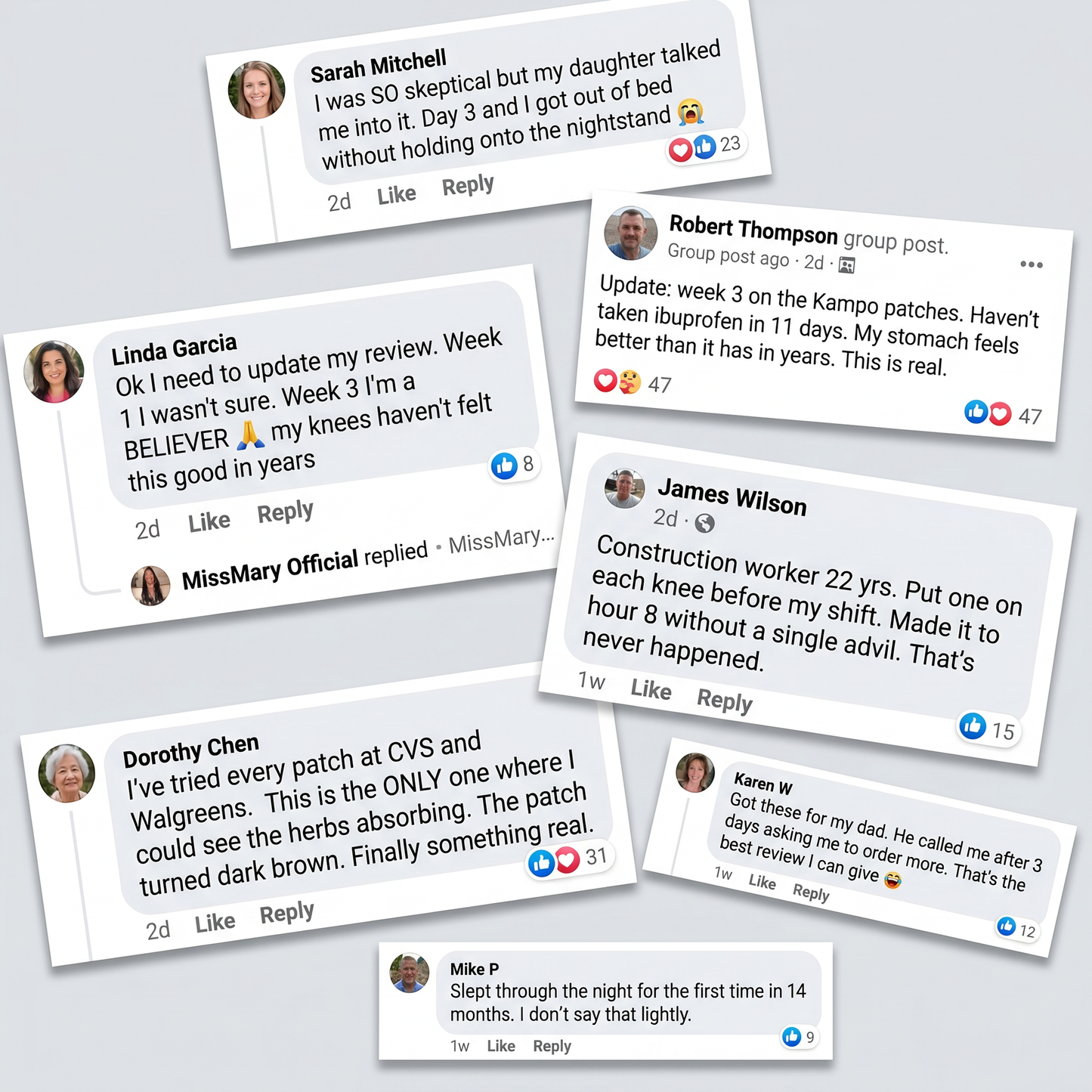
Task: Click the group icon beside Robert Thompson's timestamp
Action: pyautogui.click(x=846, y=265)
